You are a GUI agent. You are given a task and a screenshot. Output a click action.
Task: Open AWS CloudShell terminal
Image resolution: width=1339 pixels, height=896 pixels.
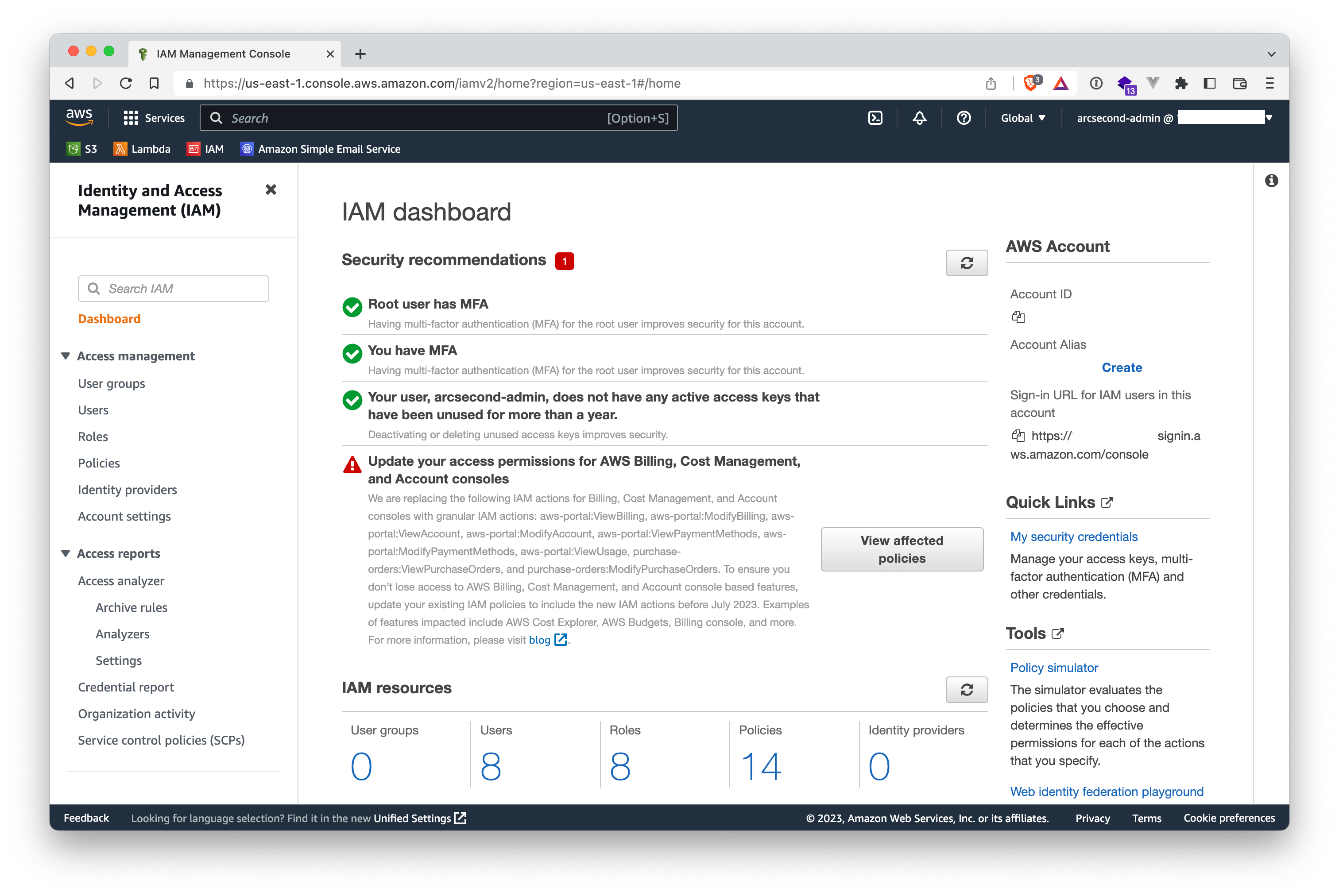pos(875,118)
